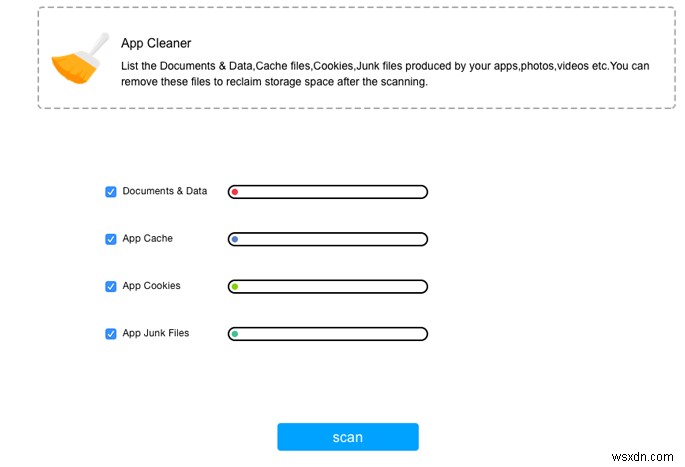Click the App Cache progress bar
The width and height of the screenshot is (685, 467).
click(328, 240)
